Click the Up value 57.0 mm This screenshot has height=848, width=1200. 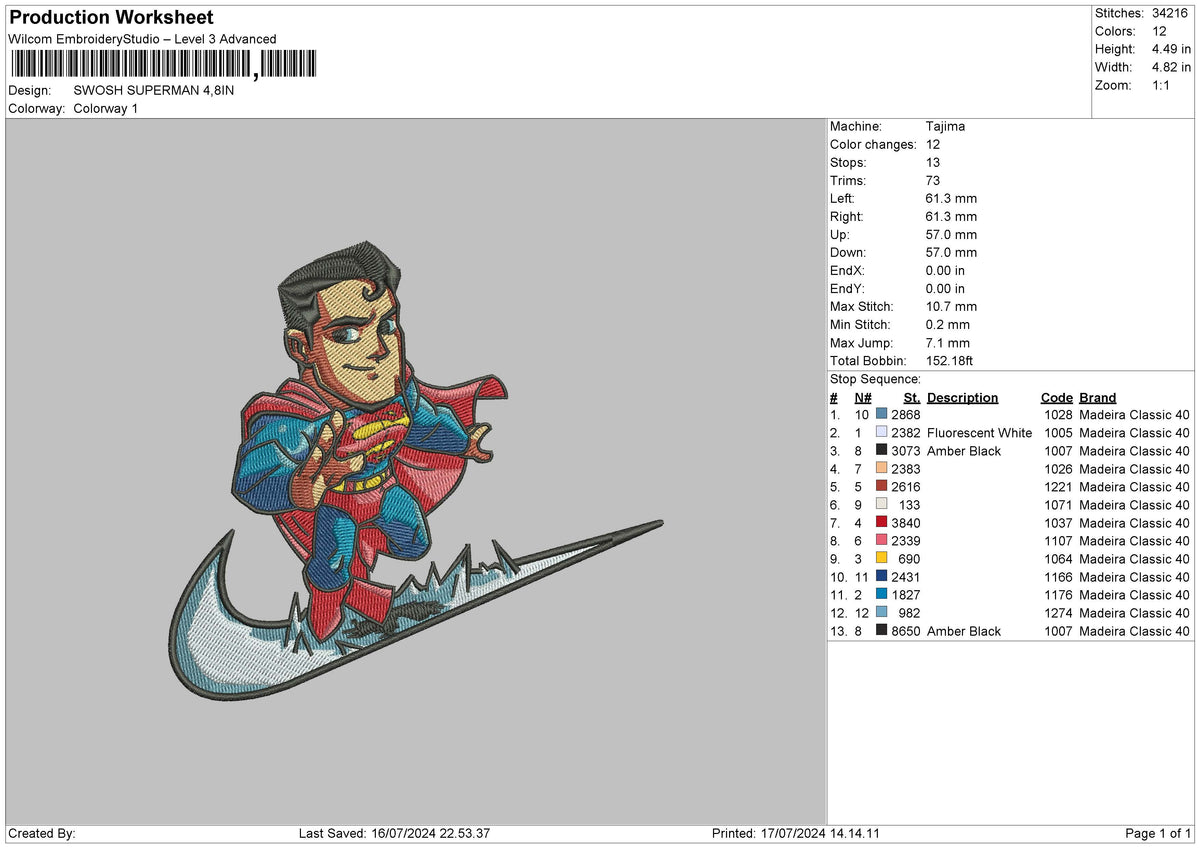pos(951,235)
